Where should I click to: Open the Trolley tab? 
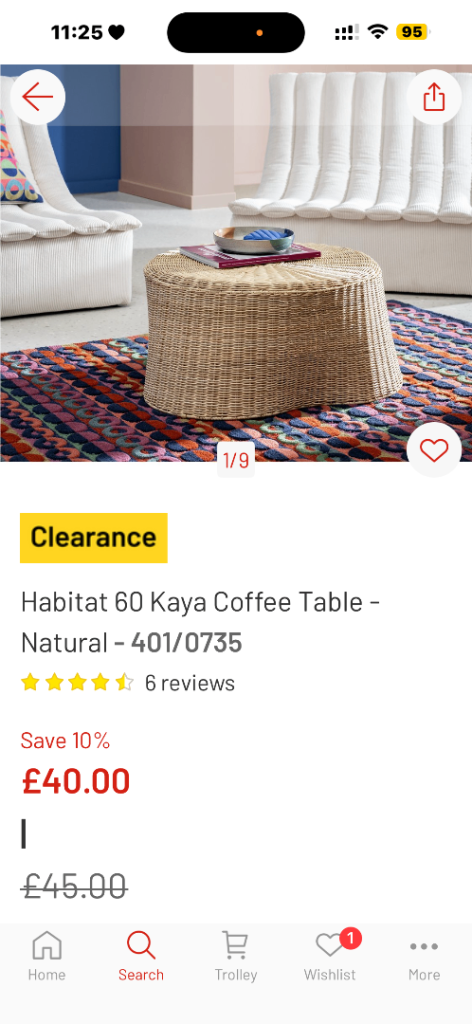(236, 956)
